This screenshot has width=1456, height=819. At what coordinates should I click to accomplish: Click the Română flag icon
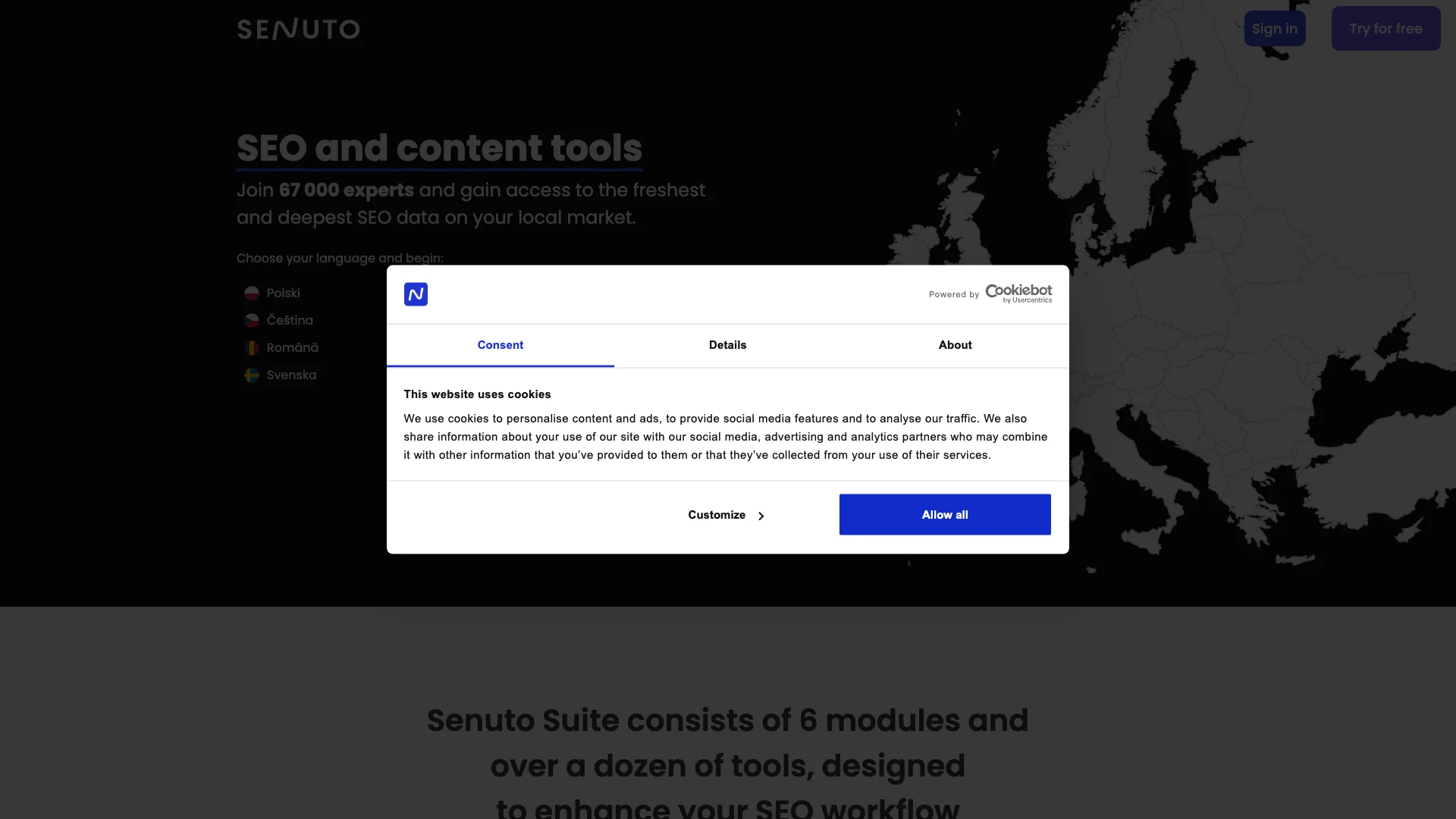[252, 347]
